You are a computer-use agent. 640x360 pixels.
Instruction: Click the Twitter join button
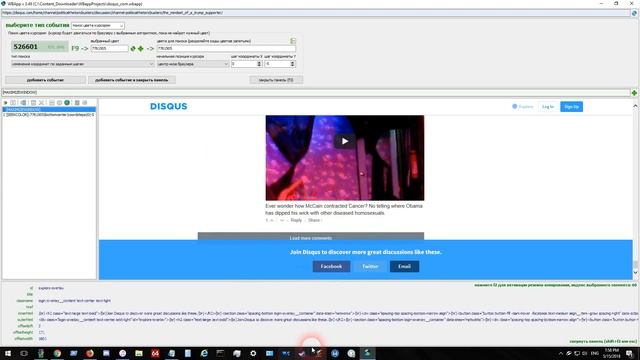pyautogui.click(x=370, y=267)
